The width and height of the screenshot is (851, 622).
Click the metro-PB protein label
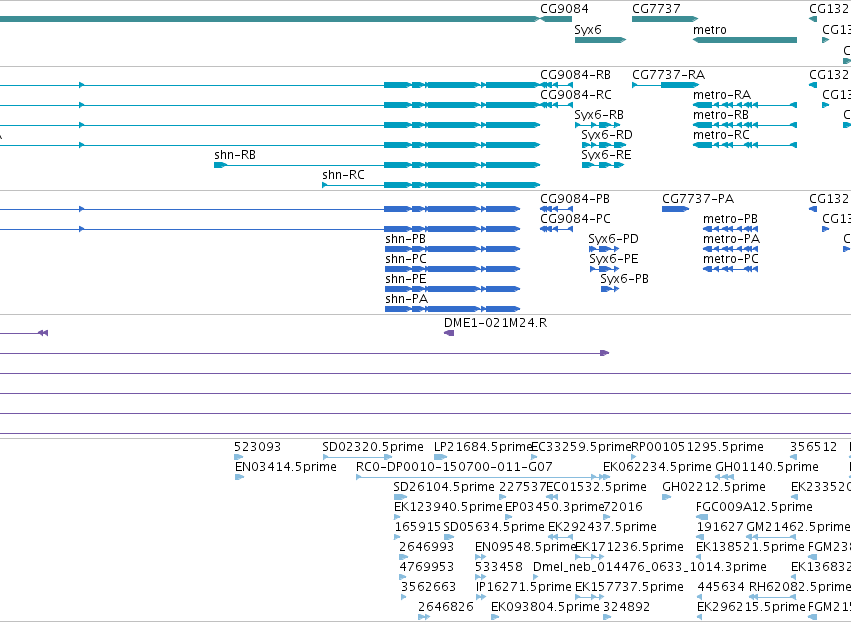tap(730, 219)
